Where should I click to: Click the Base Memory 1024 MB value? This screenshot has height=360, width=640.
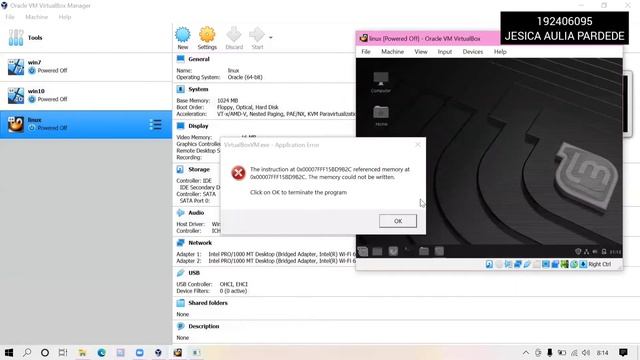tap(227, 100)
